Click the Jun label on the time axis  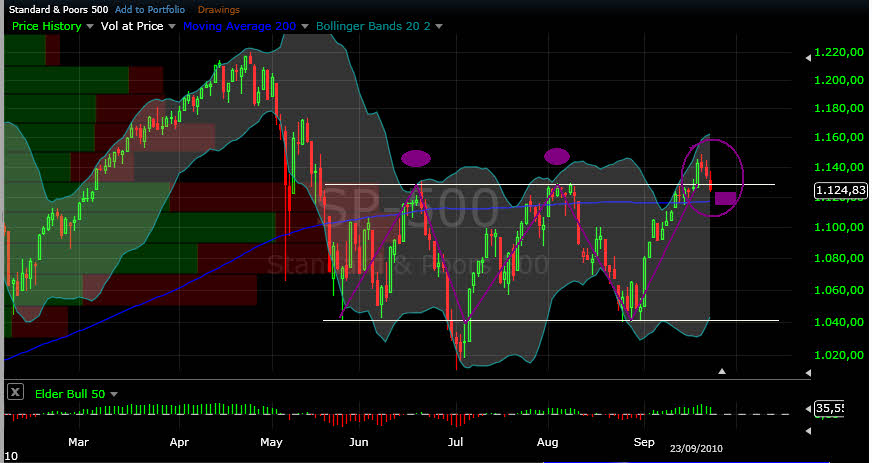[359, 442]
